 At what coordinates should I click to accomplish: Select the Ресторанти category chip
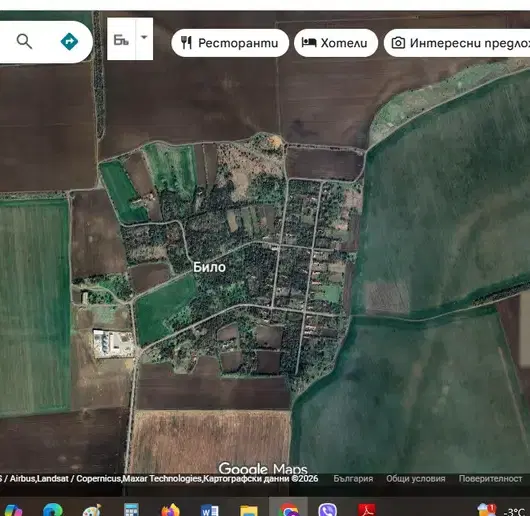coord(230,43)
